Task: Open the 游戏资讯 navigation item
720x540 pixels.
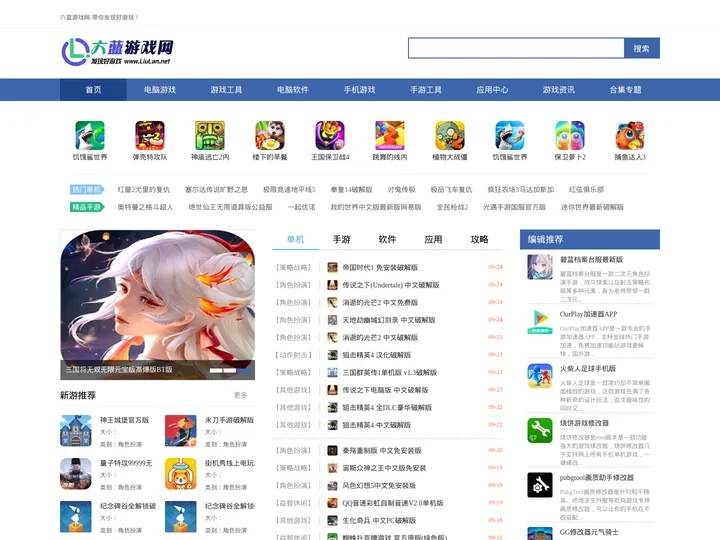Action: [559, 90]
